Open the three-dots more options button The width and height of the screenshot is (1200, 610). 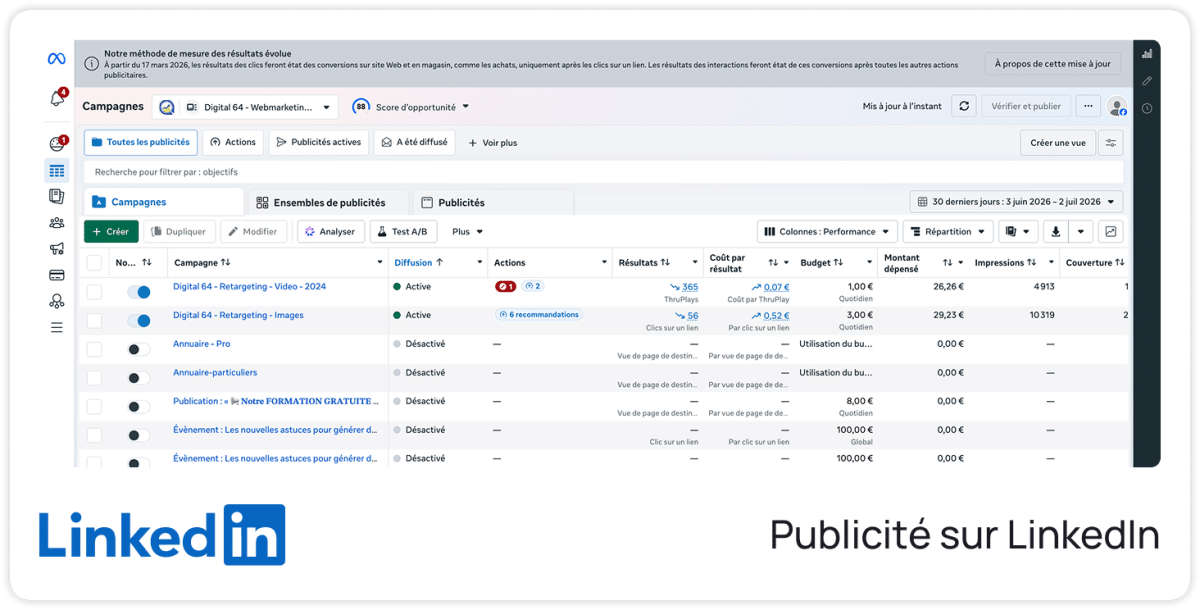pyautogui.click(x=1088, y=106)
